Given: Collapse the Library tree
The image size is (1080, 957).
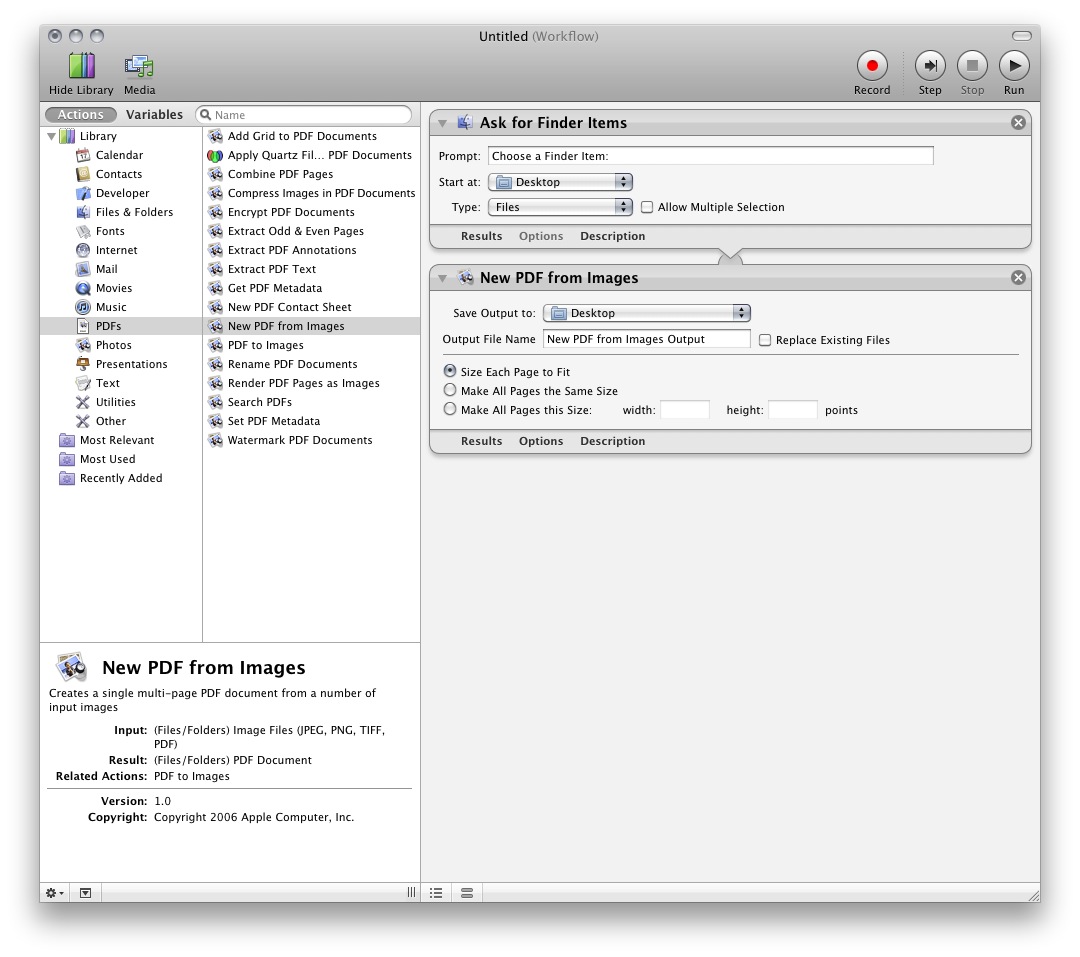Looking at the screenshot, I should click(x=52, y=136).
